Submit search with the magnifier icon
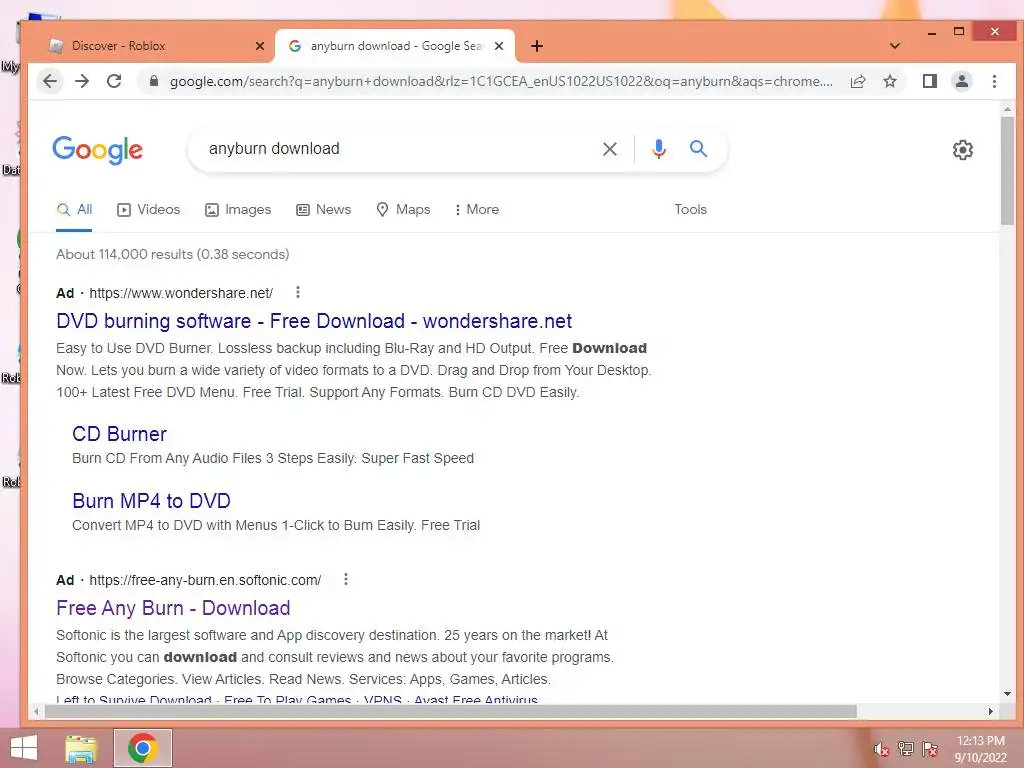Screen dimensions: 1024x768 click(698, 149)
